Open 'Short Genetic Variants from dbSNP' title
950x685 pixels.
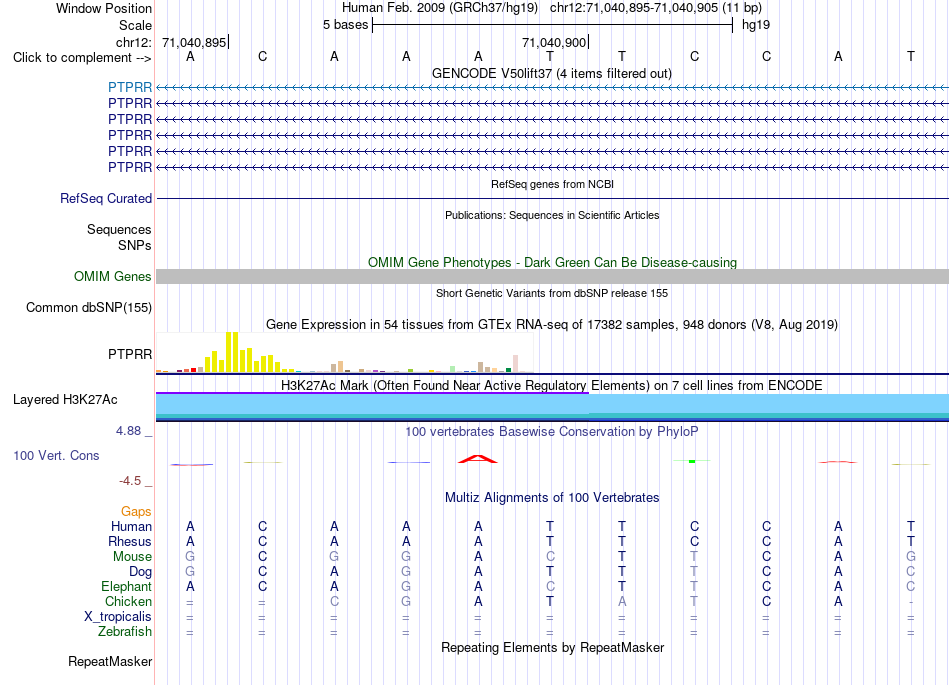tap(552, 293)
